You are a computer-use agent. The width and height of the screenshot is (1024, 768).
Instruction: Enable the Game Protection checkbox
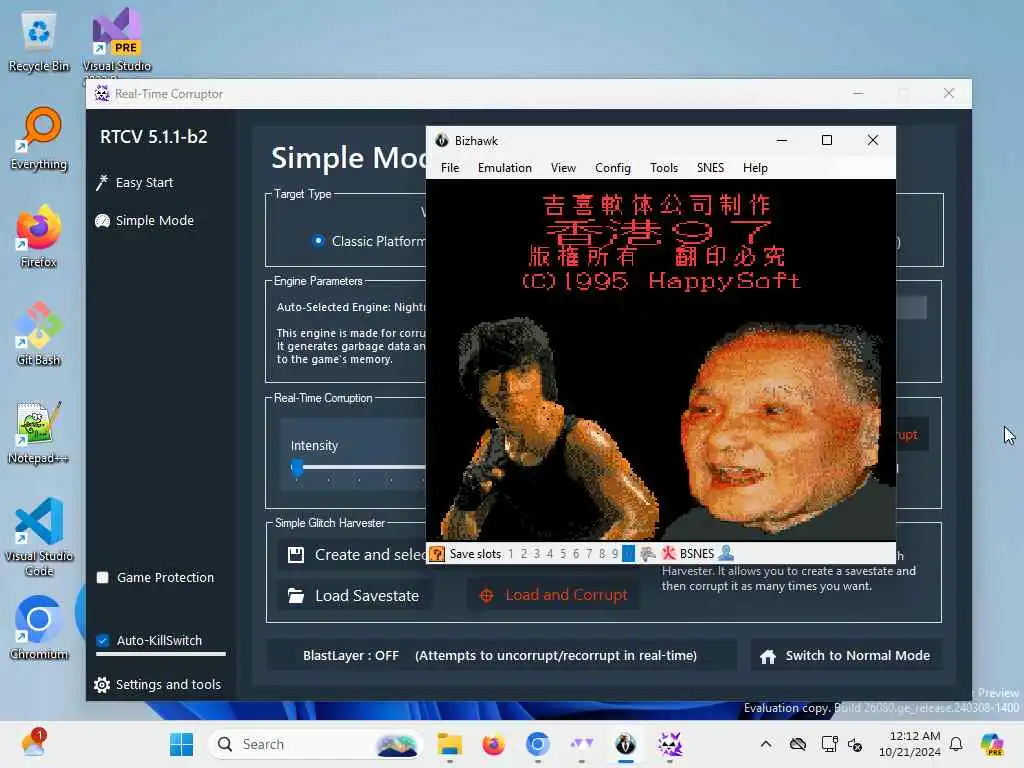point(103,577)
